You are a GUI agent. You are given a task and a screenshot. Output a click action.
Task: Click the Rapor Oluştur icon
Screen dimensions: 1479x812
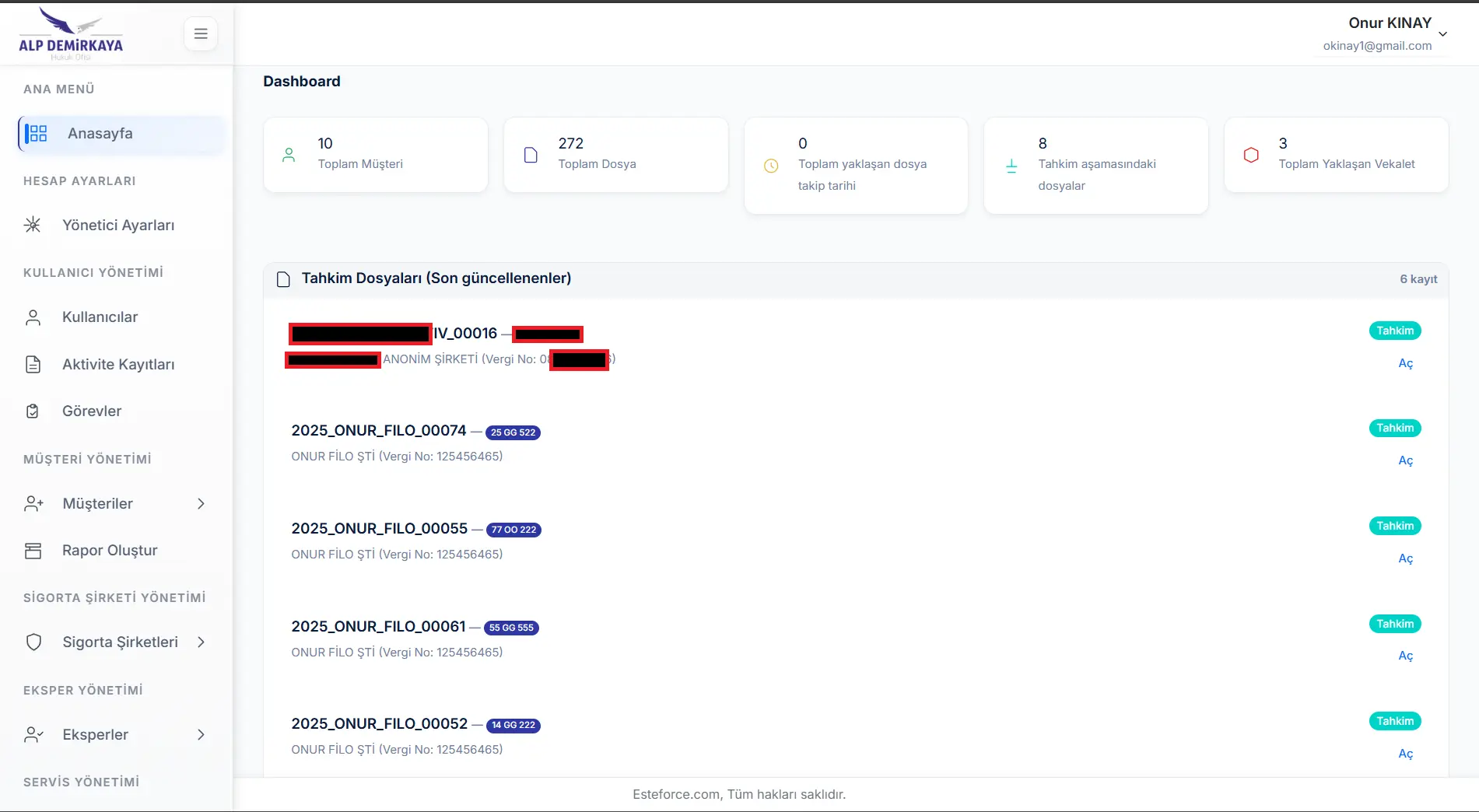33,551
